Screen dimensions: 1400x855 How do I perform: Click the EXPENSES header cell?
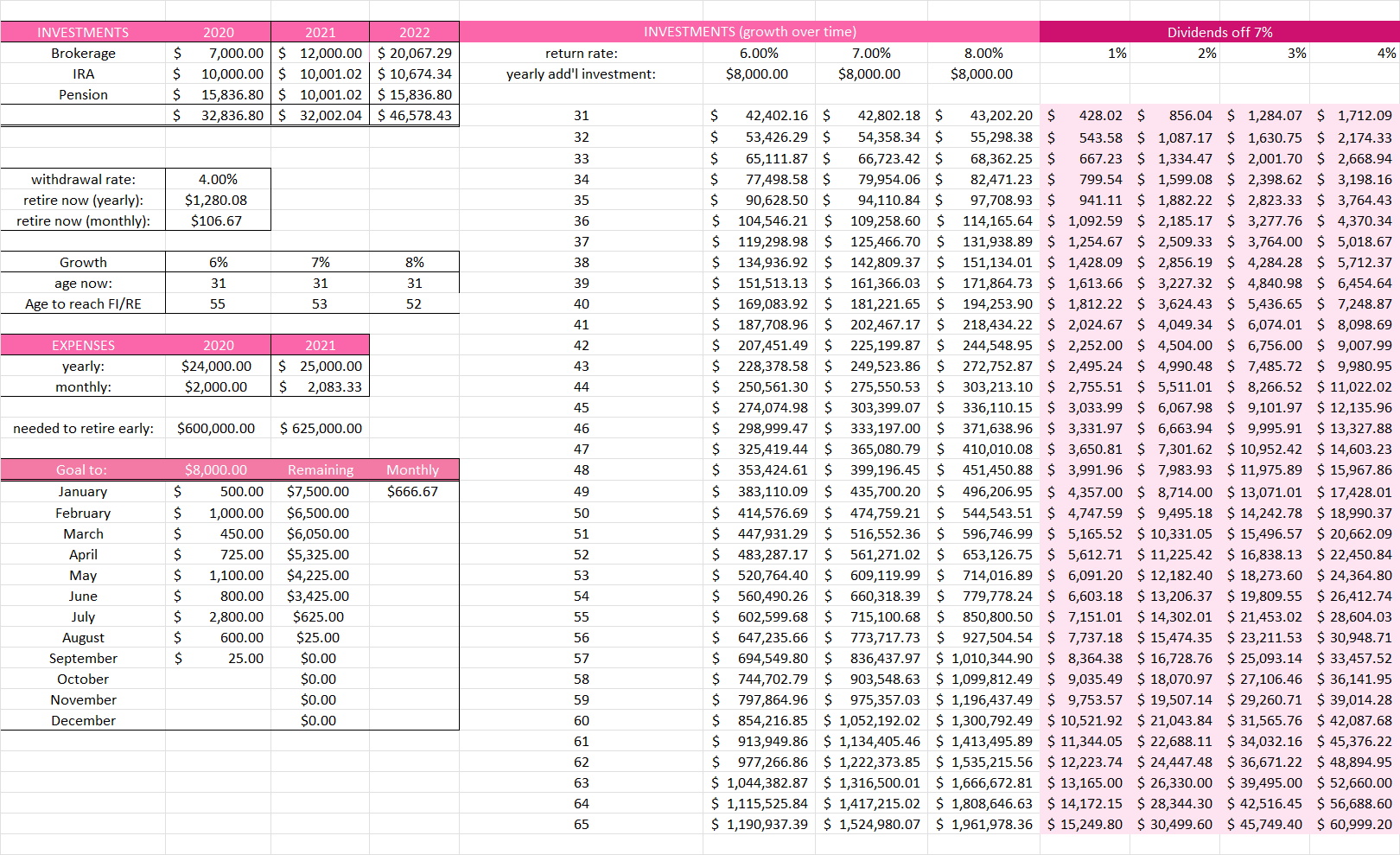click(83, 345)
